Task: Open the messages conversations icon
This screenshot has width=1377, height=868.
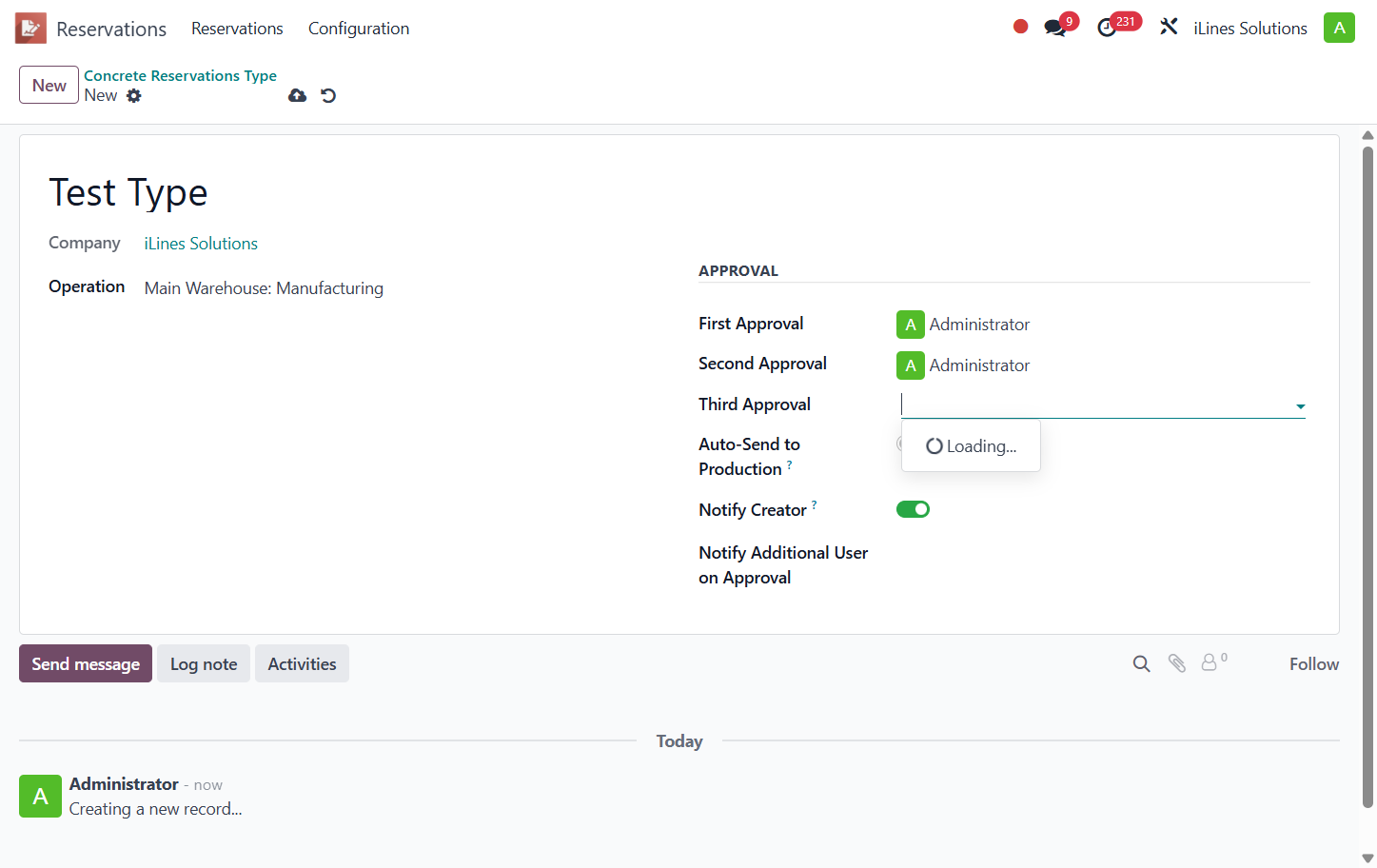Action: (1055, 28)
